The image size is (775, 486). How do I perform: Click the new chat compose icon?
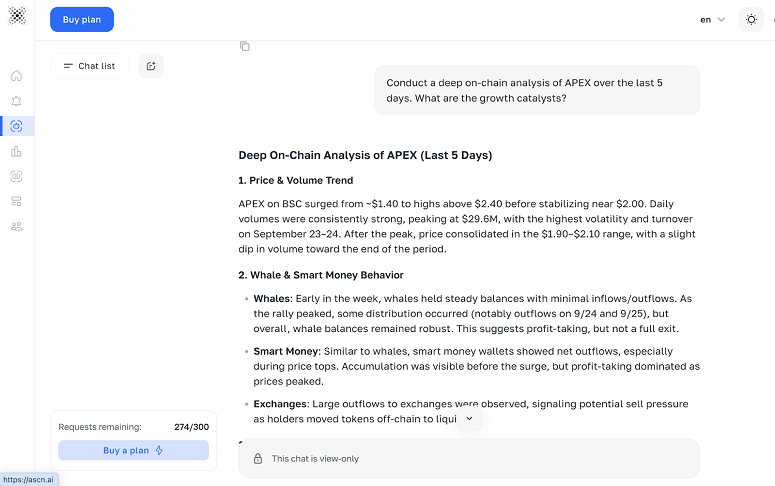(x=151, y=66)
